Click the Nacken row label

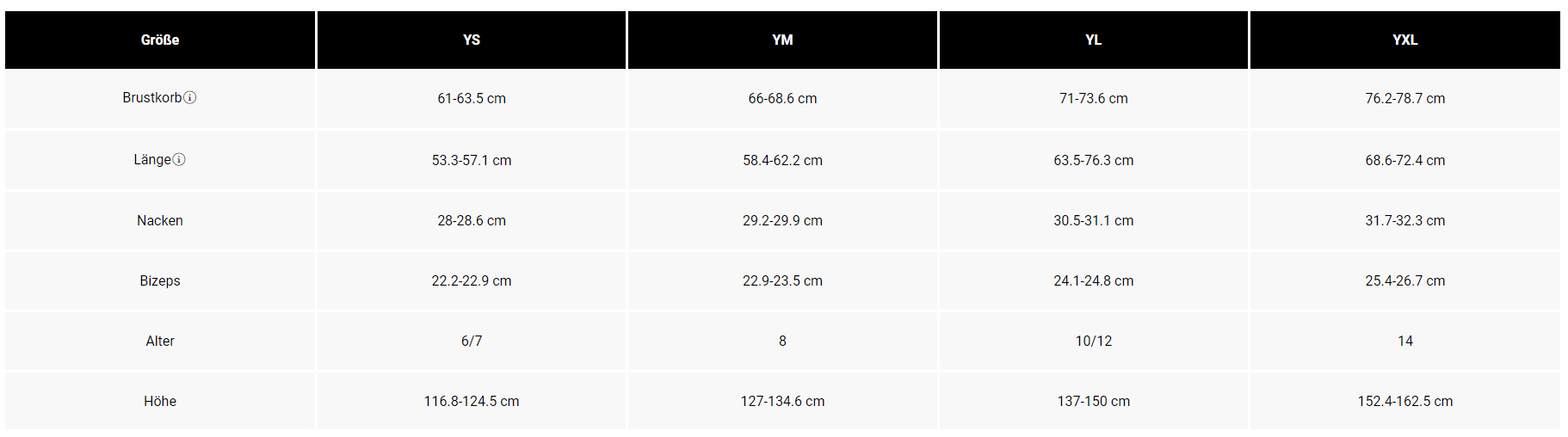pos(160,221)
